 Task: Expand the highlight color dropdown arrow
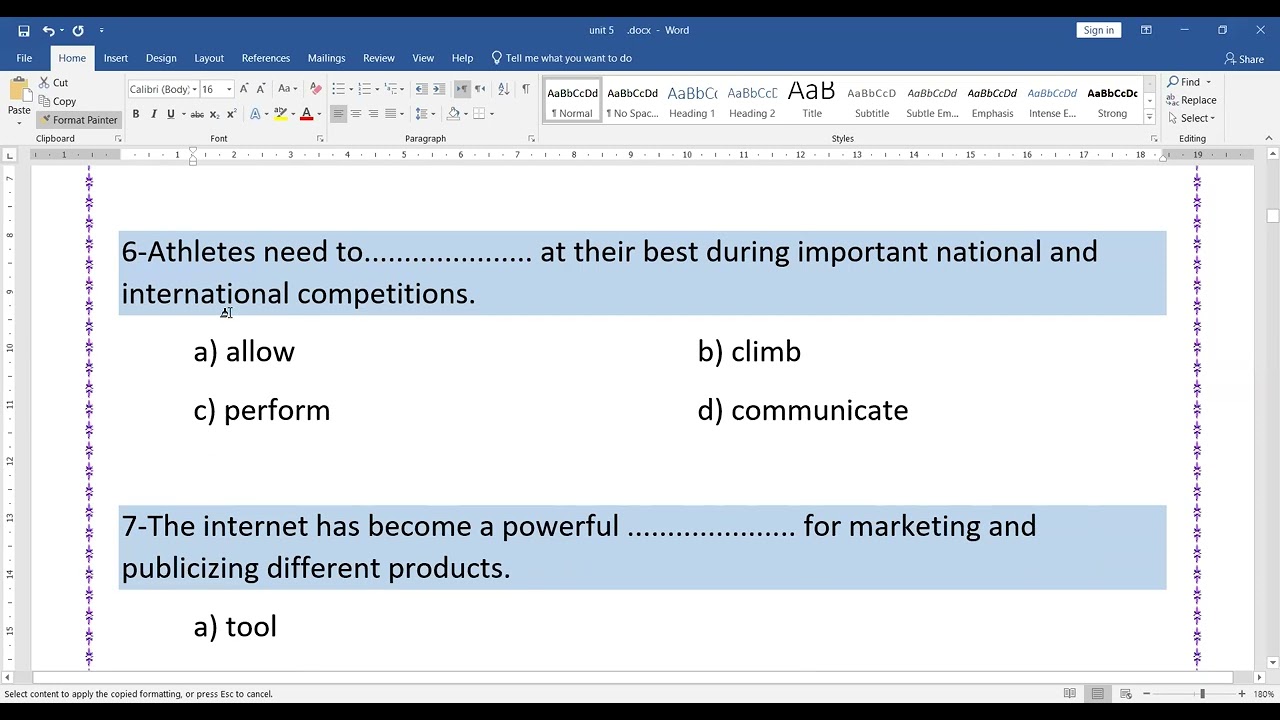(x=292, y=114)
